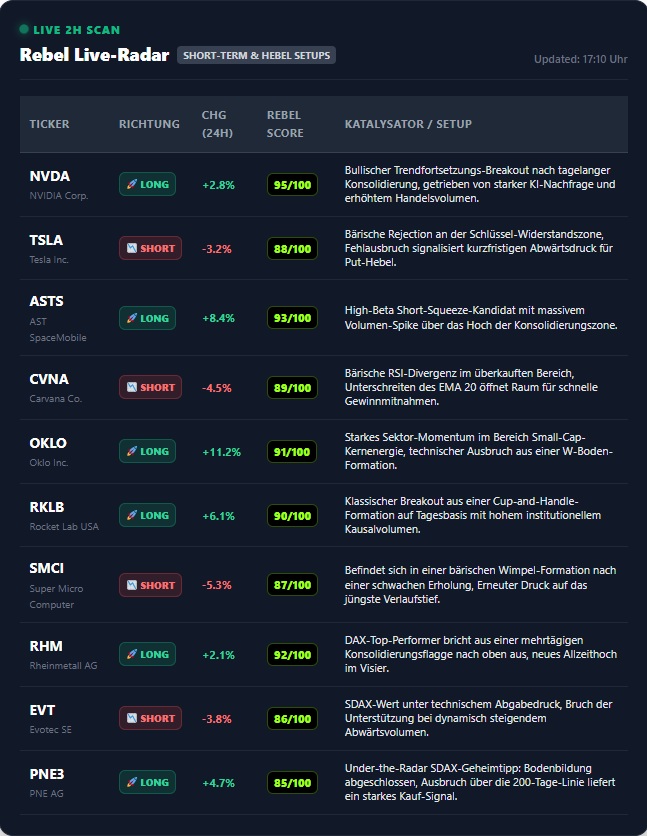This screenshot has height=836, width=647.
Task: Click the Tesla Inc. company name
Action: tap(49, 260)
